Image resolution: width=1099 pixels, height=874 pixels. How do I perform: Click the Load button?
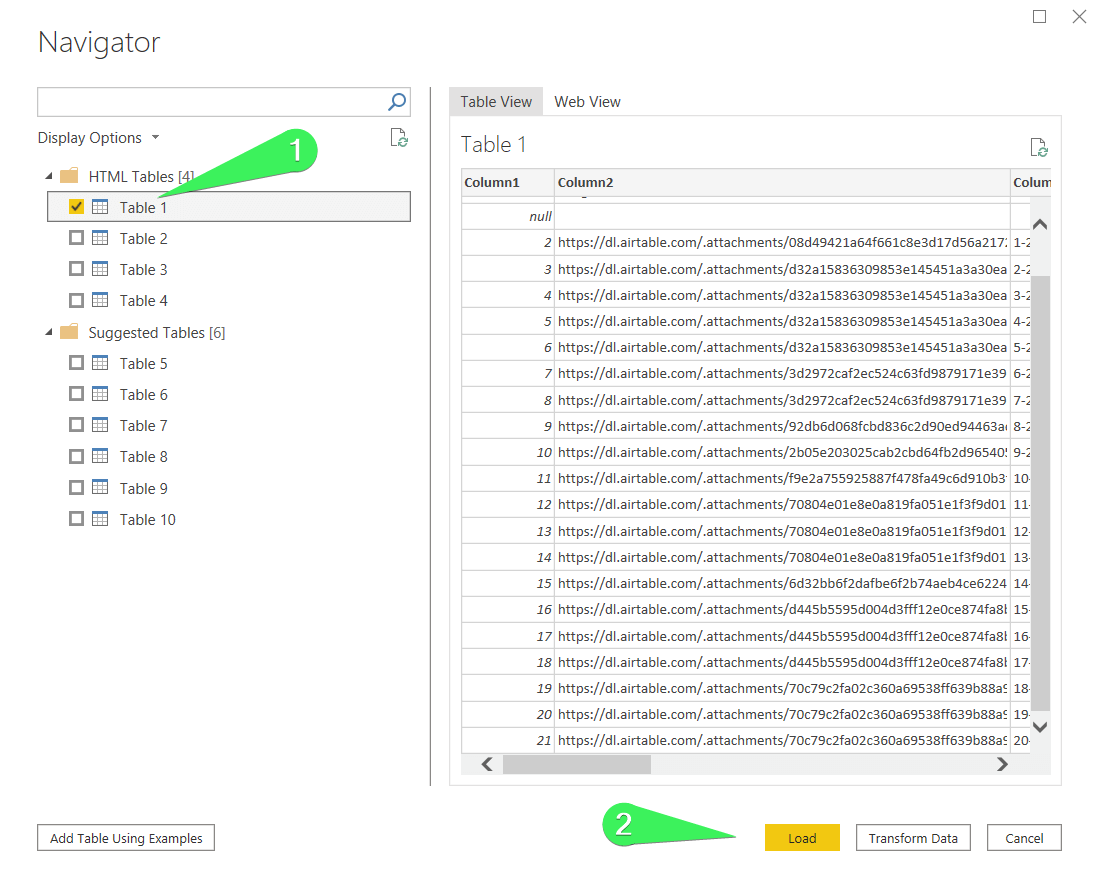802,838
